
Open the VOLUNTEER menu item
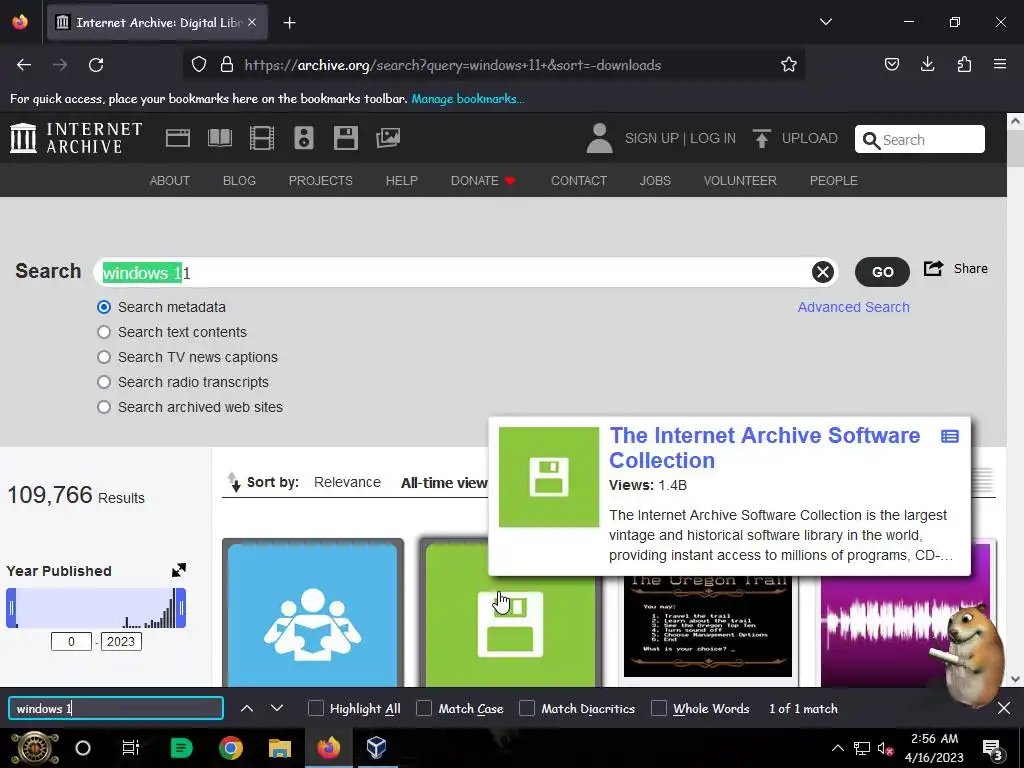pyautogui.click(x=740, y=181)
